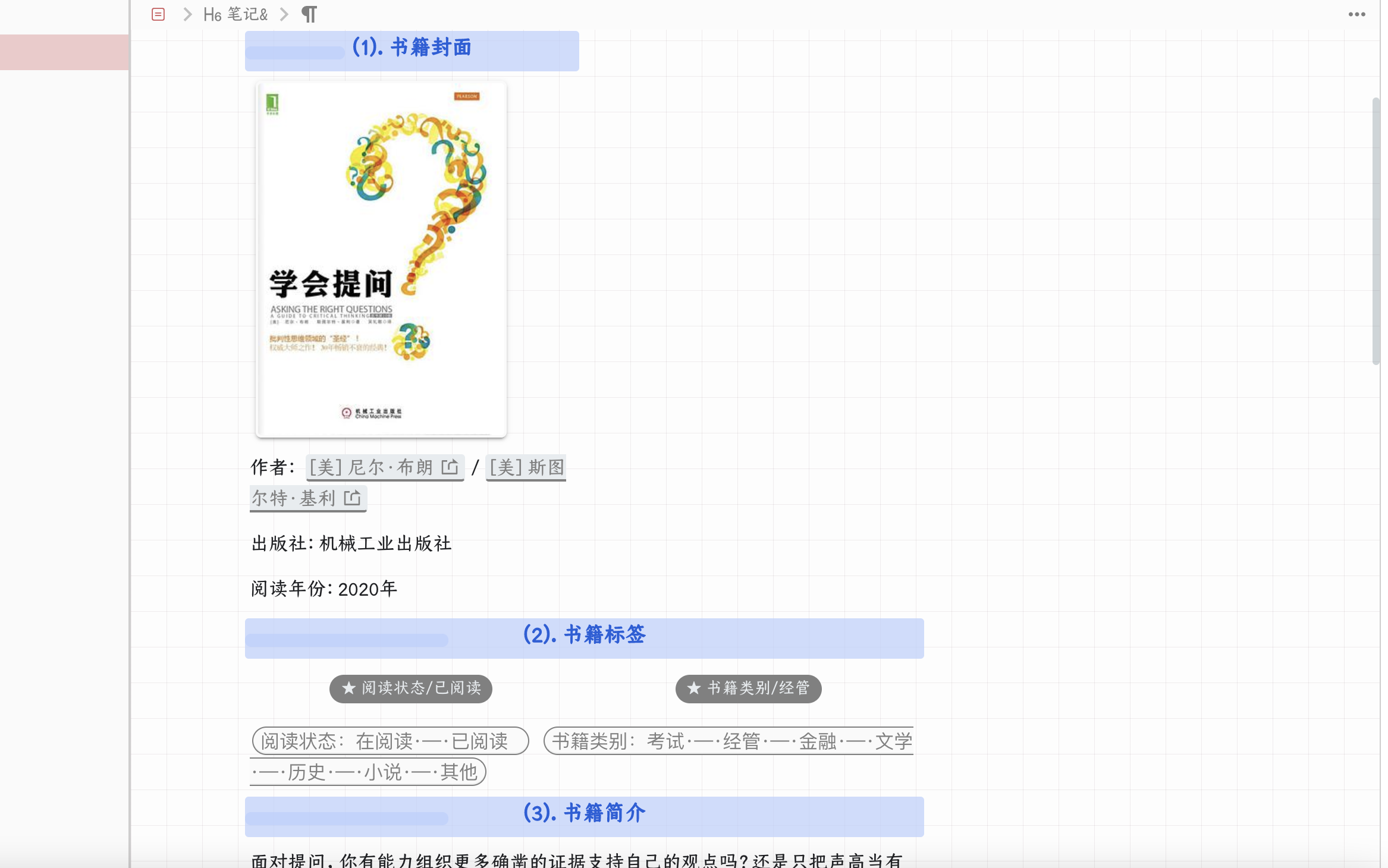Click the external link icon after 尼尔·布朗
Viewport: 1388px width, 868px height.
450,467
